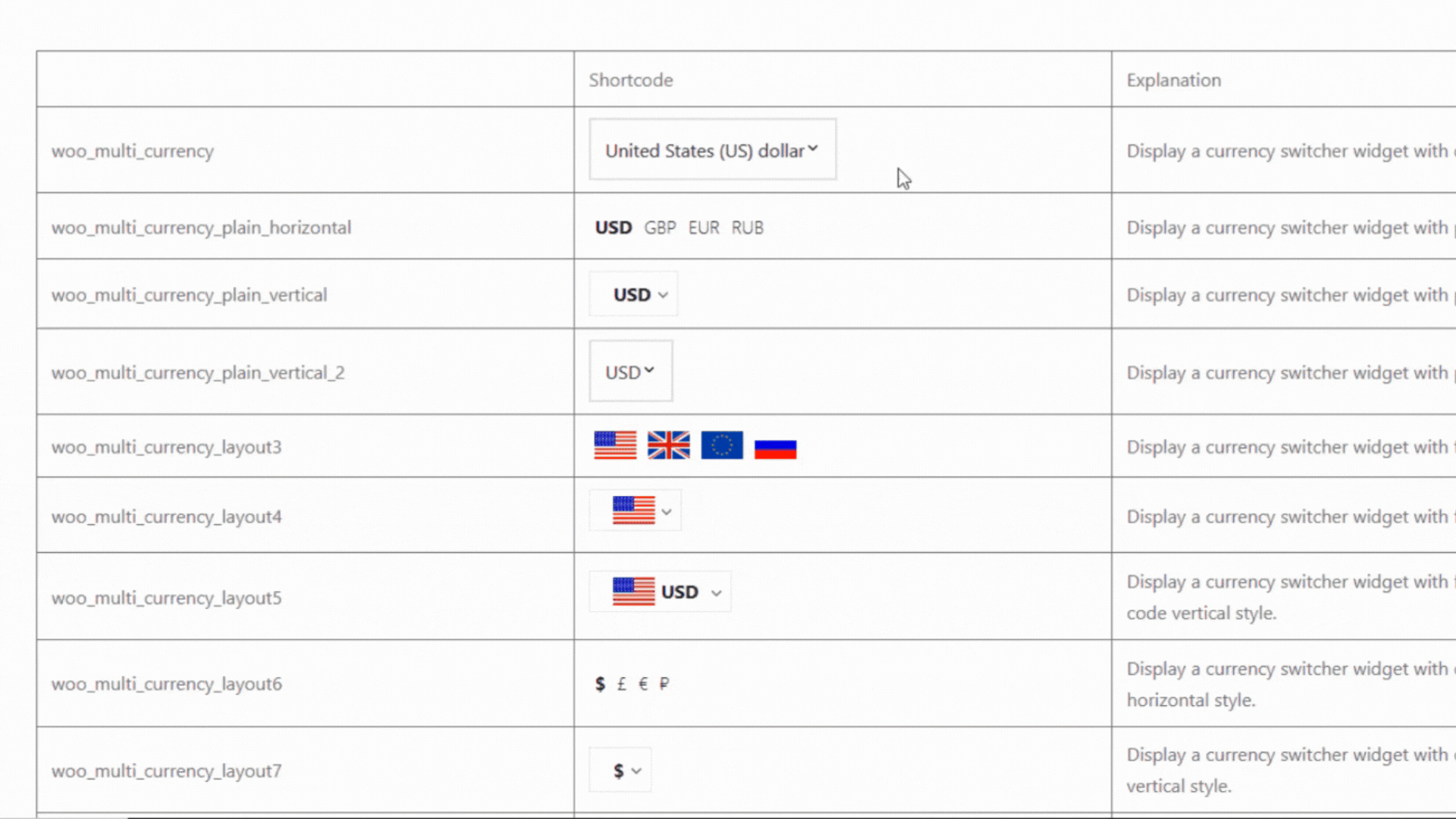Click the Shortcode column header
This screenshot has height=819, width=1456.
click(x=631, y=80)
